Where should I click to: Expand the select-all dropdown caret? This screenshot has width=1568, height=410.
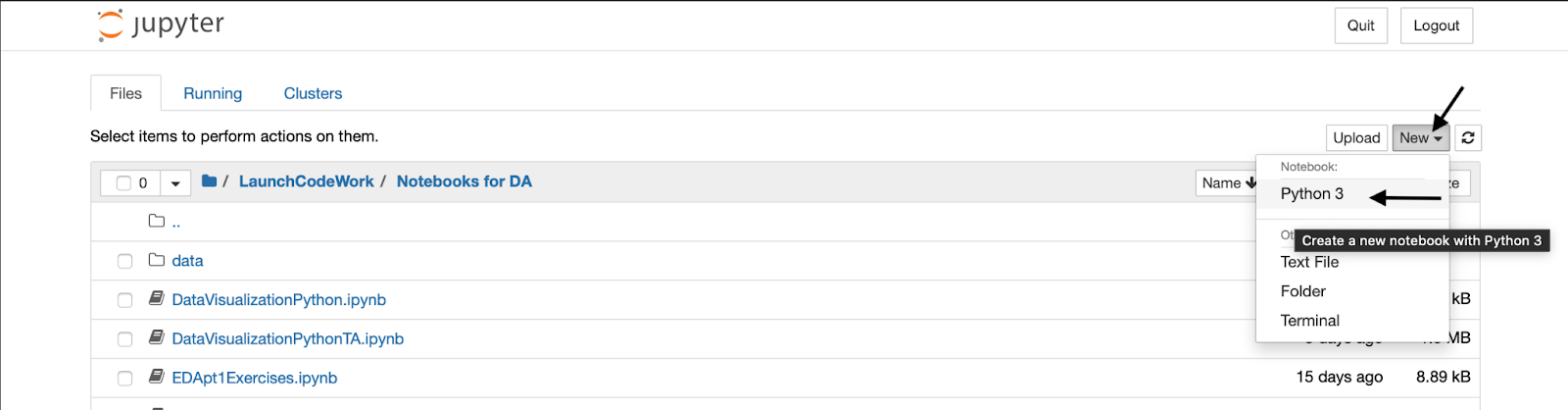[174, 183]
